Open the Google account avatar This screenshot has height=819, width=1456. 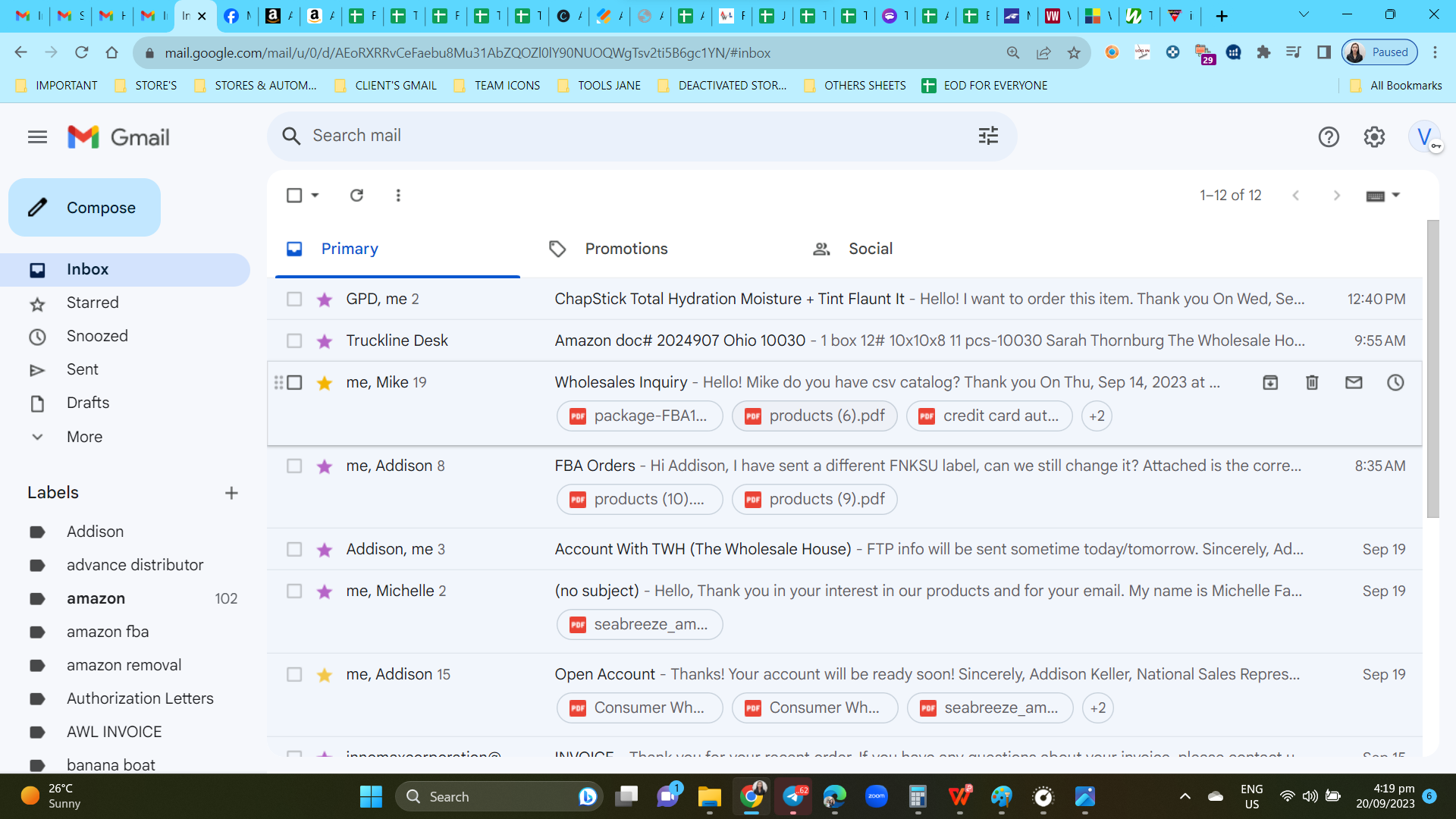coord(1425,137)
